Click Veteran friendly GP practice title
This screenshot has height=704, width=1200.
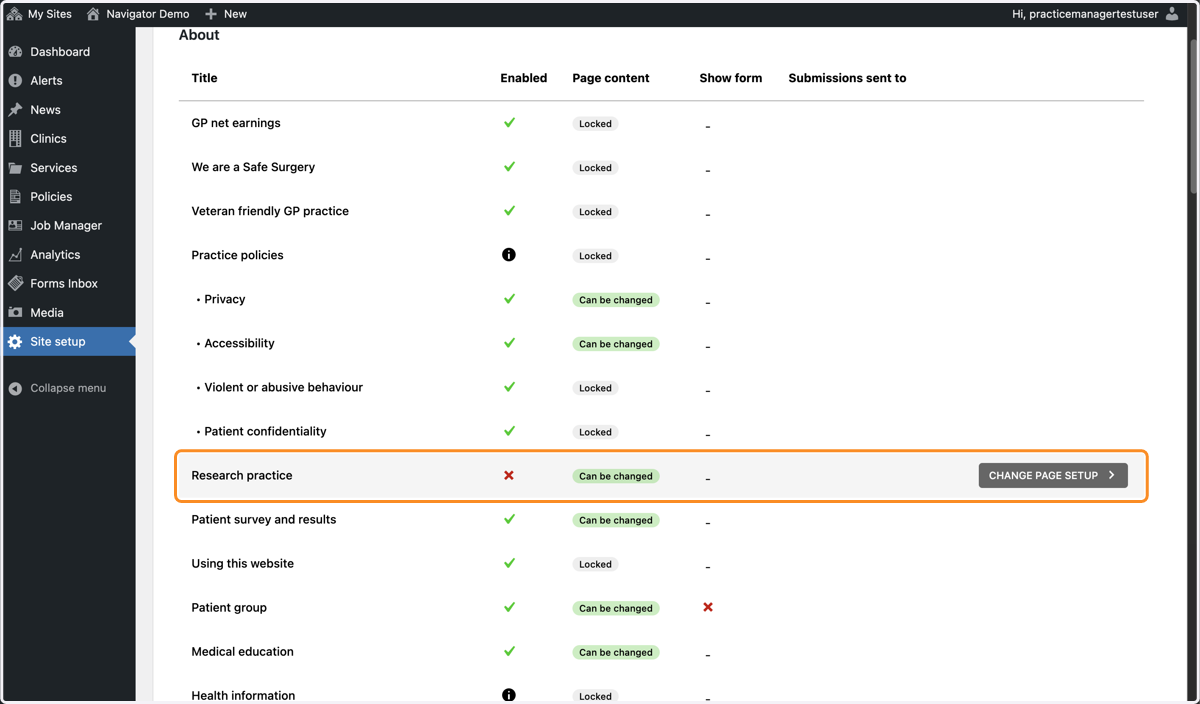[270, 211]
